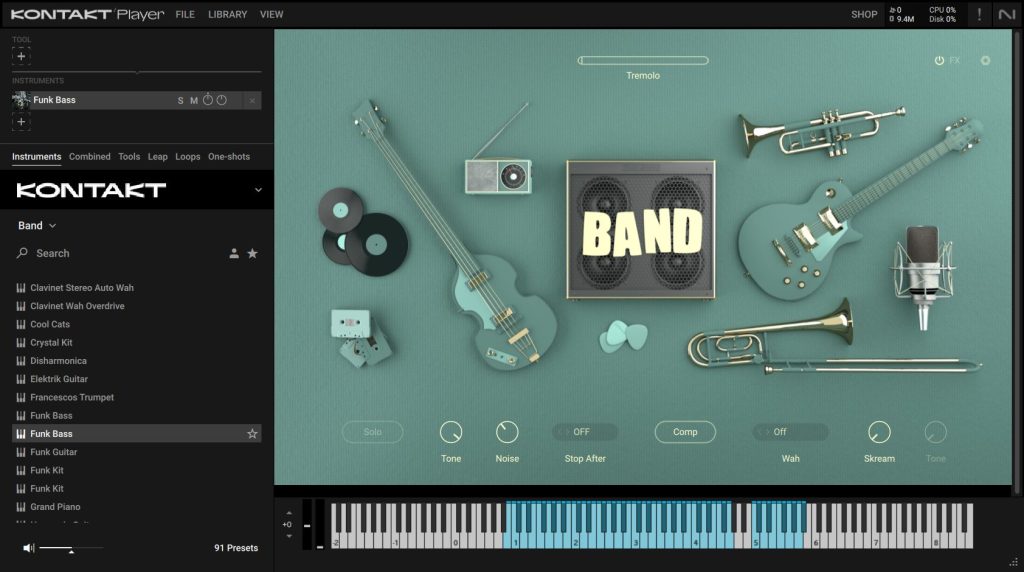Mute the preview speaker icon
Viewport: 1024px width, 572px height.
tap(28, 548)
